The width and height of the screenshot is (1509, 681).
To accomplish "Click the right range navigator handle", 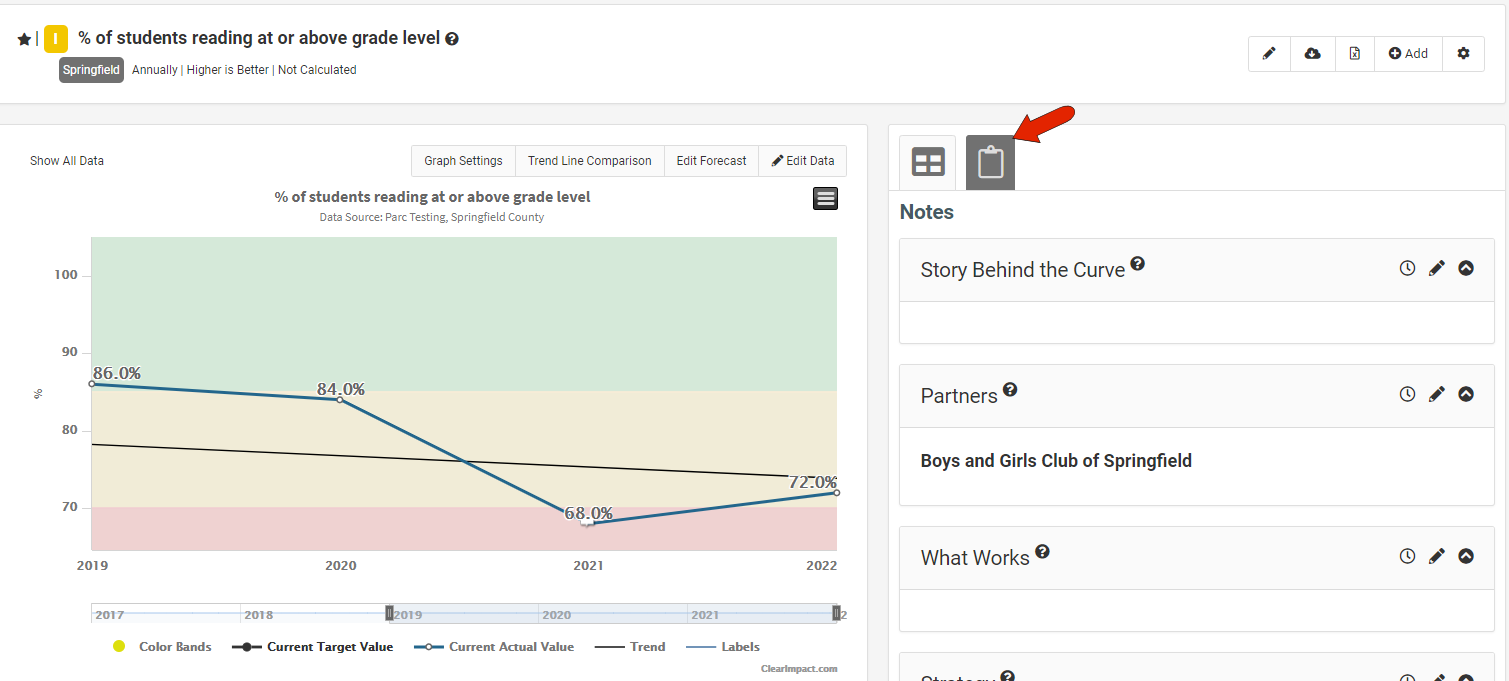I will (837, 613).
